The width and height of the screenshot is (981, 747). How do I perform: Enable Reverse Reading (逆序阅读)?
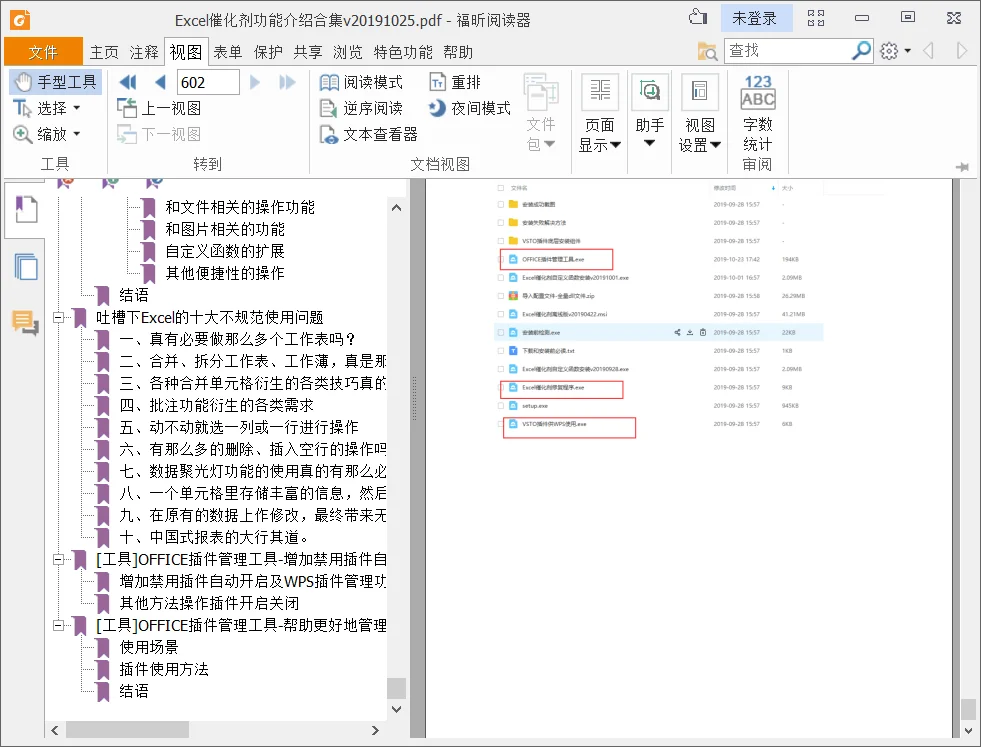pyautogui.click(x=361, y=108)
